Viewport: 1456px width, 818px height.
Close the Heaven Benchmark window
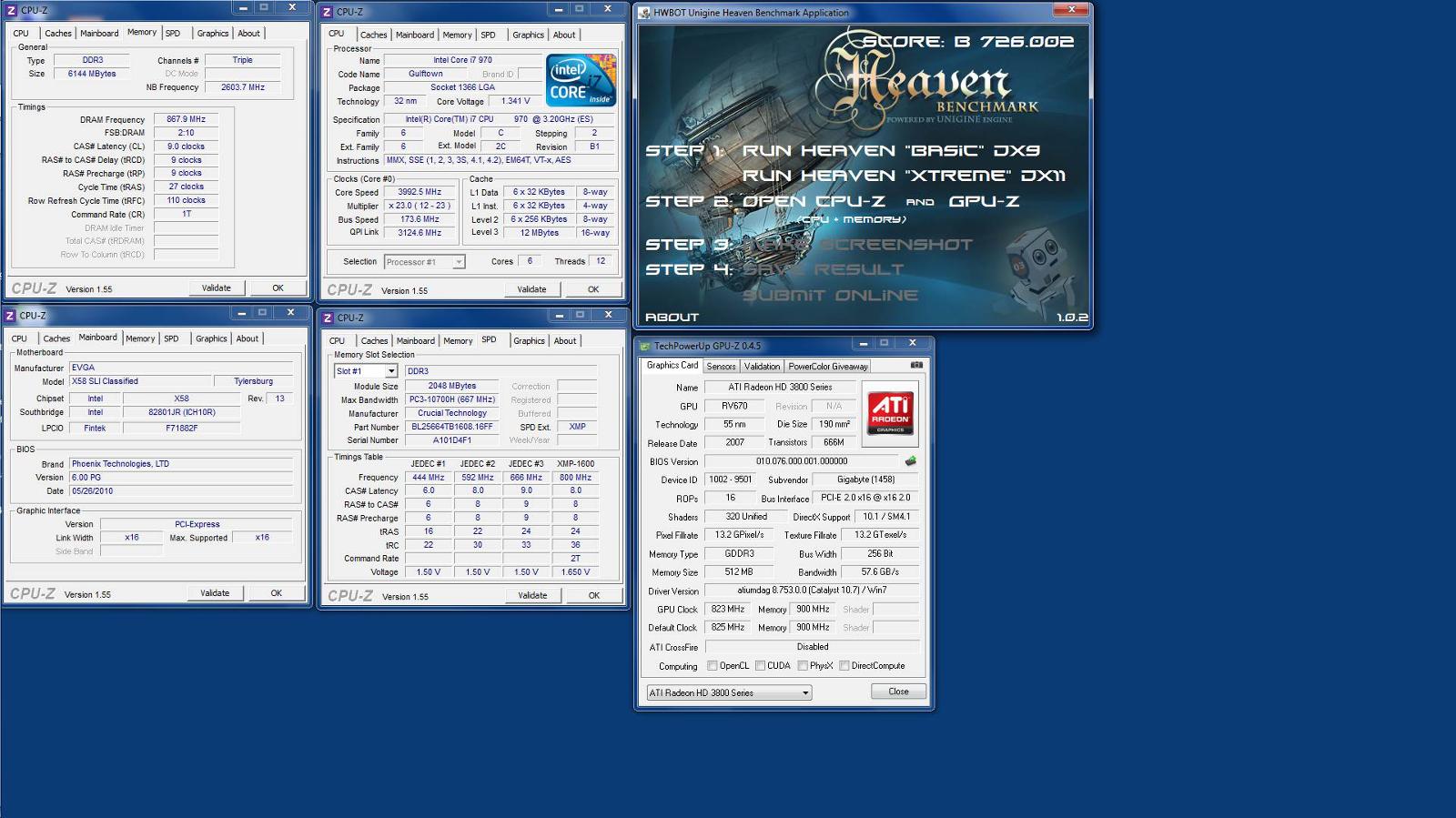(1071, 10)
